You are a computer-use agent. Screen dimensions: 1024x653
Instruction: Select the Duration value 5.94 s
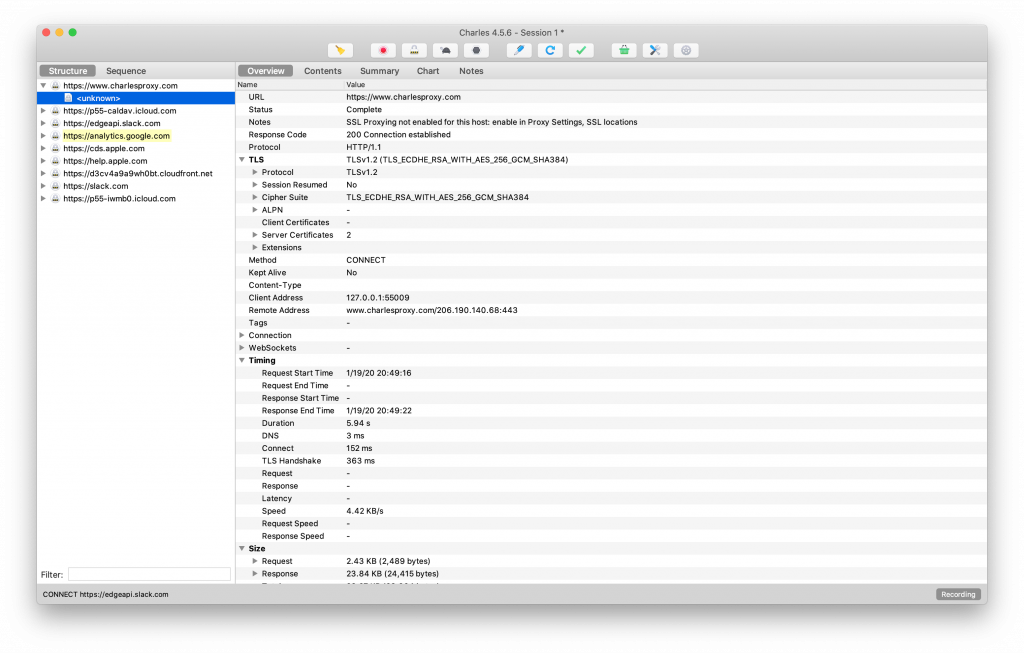coord(358,423)
